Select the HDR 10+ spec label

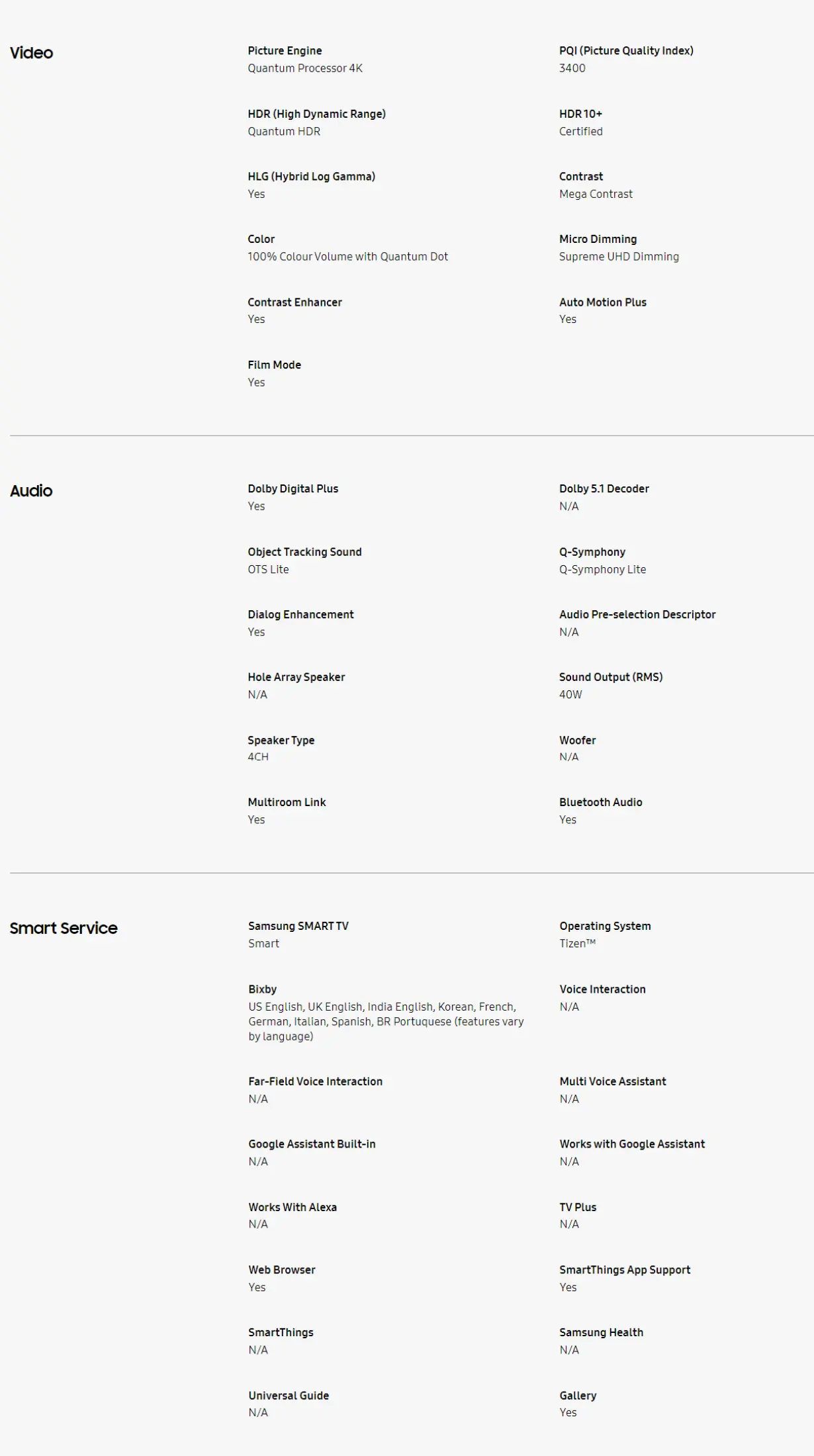[580, 114]
